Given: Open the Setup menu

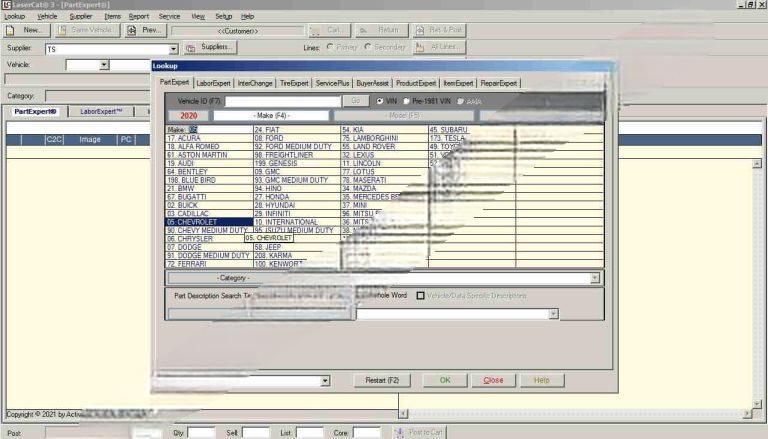Looking at the screenshot, I should [x=223, y=16].
